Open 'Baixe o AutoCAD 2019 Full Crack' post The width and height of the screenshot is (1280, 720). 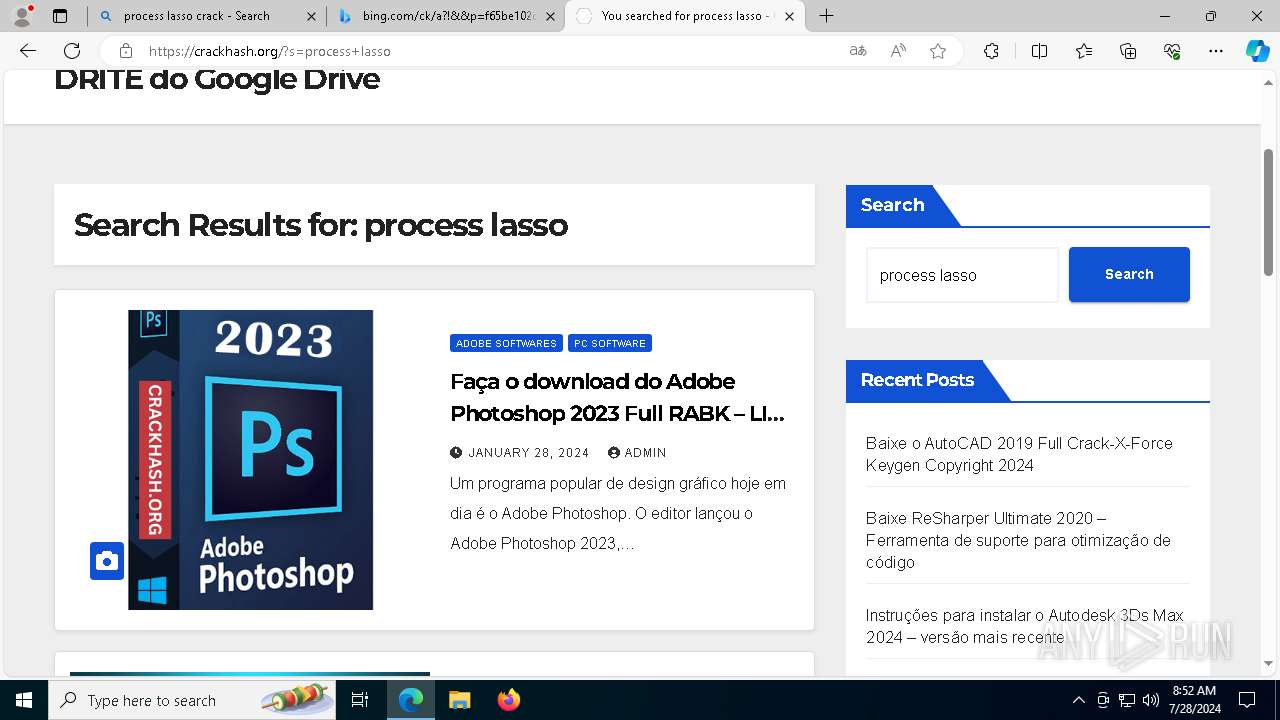click(1019, 454)
